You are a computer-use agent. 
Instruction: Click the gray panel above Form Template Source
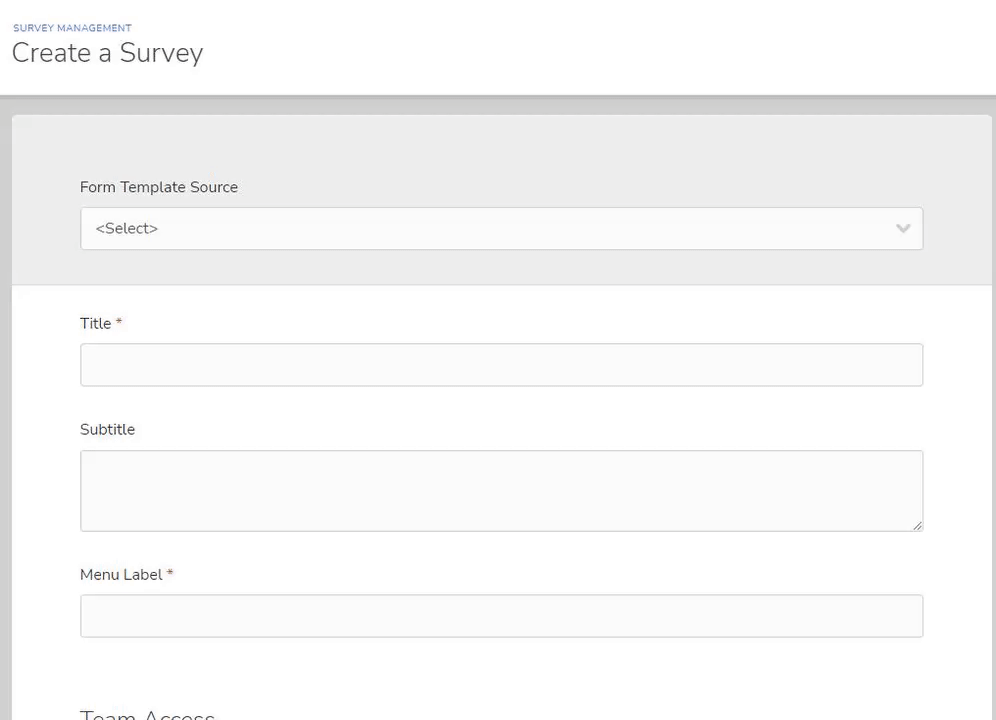tap(501, 146)
